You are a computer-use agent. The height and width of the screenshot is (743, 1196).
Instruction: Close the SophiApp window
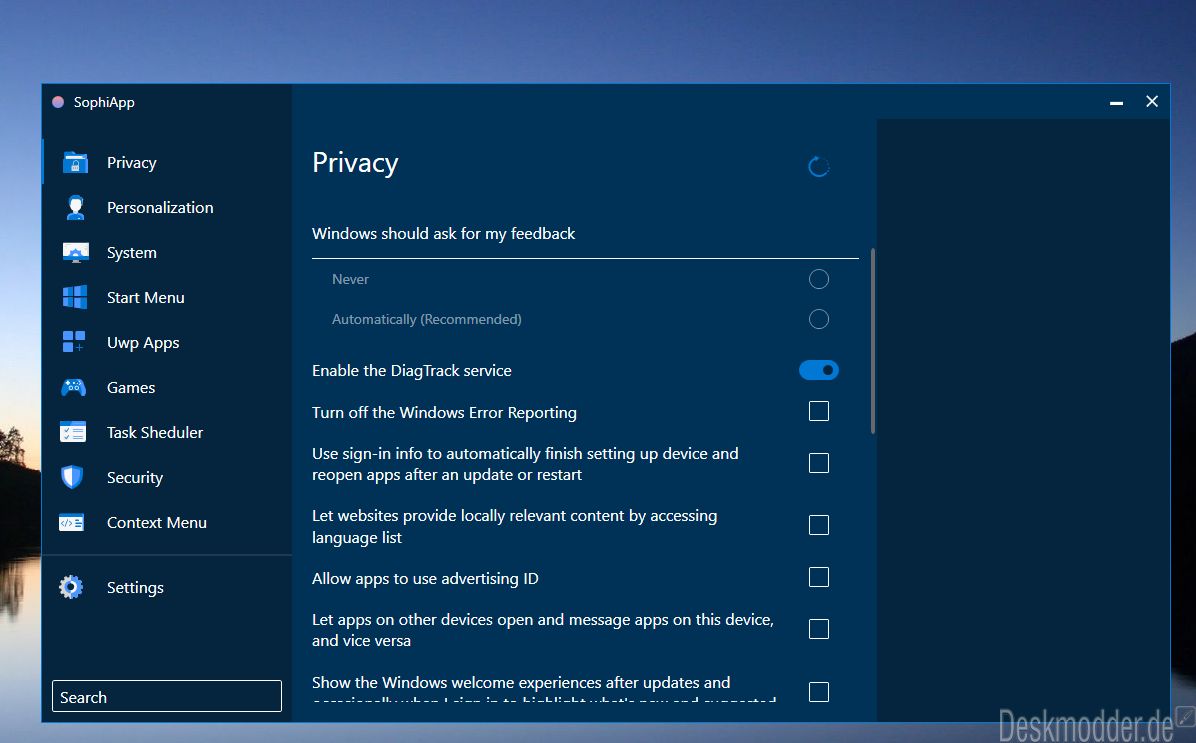[x=1152, y=101]
